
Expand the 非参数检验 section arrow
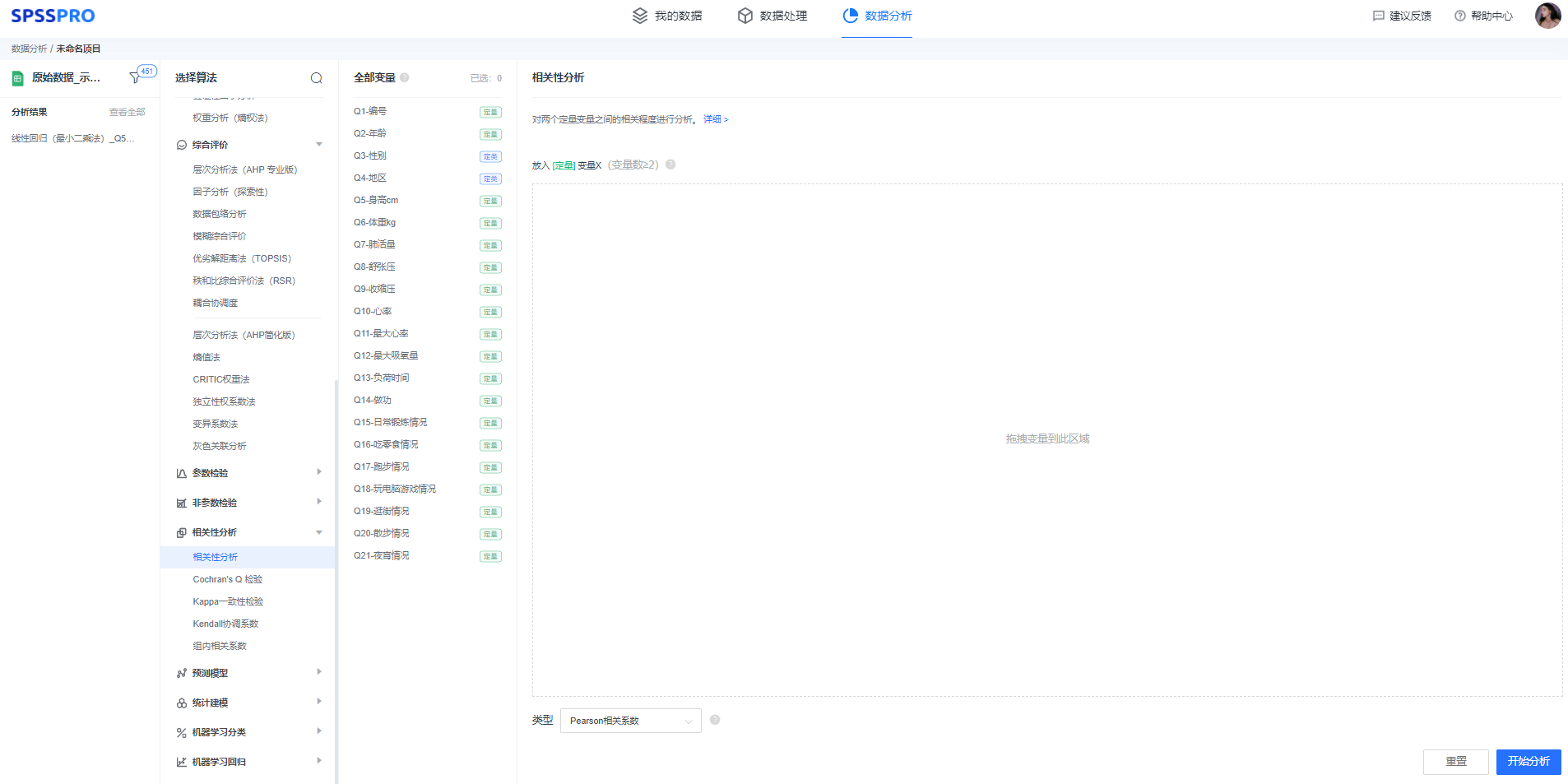(x=319, y=502)
